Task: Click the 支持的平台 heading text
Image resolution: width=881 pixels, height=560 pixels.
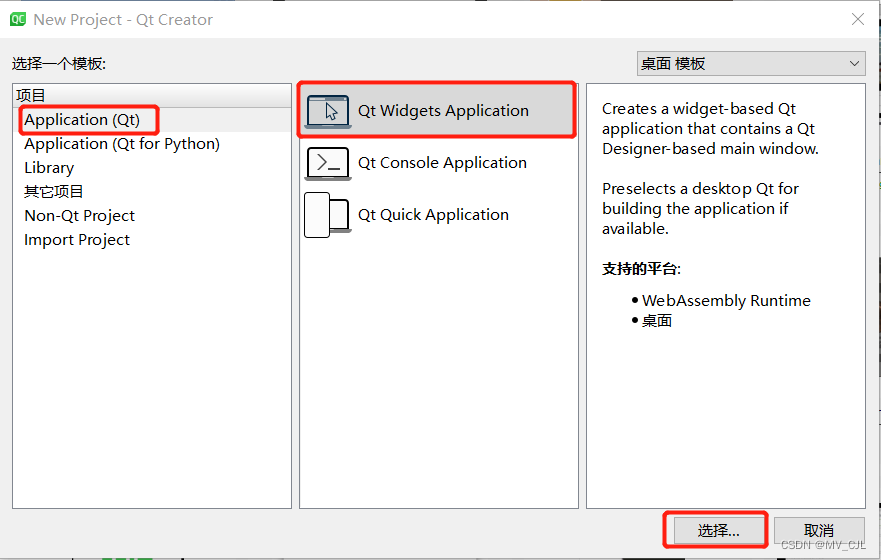Action: [x=641, y=268]
